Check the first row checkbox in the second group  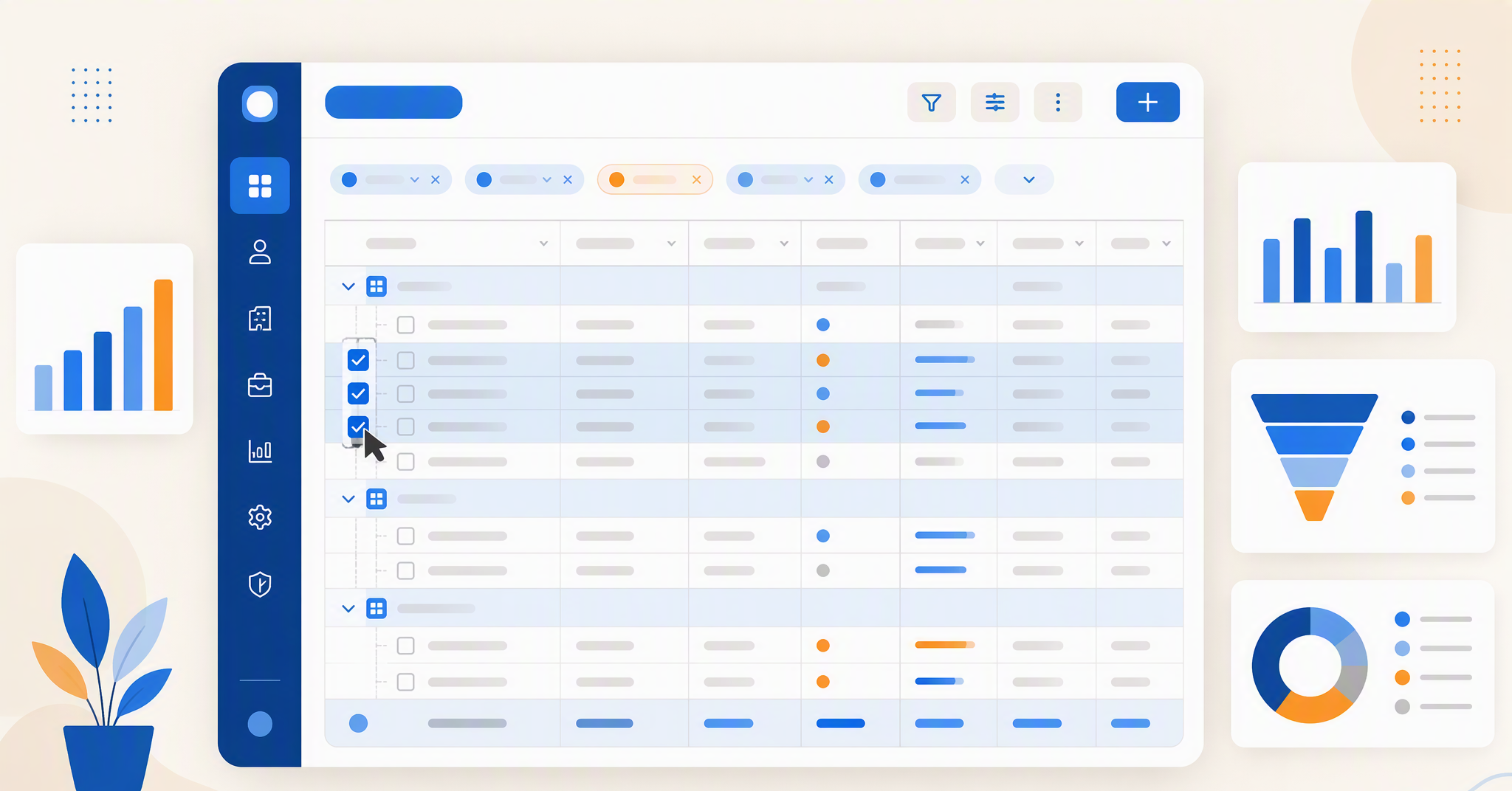(405, 536)
